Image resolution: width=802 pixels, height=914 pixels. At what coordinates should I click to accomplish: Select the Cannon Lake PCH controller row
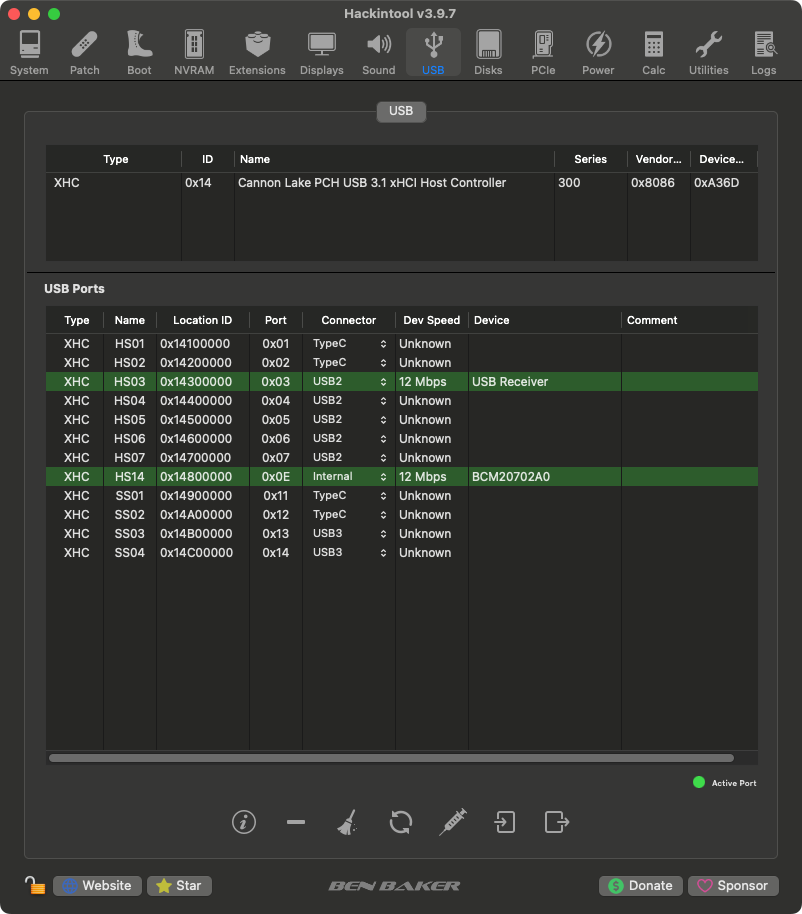click(402, 182)
